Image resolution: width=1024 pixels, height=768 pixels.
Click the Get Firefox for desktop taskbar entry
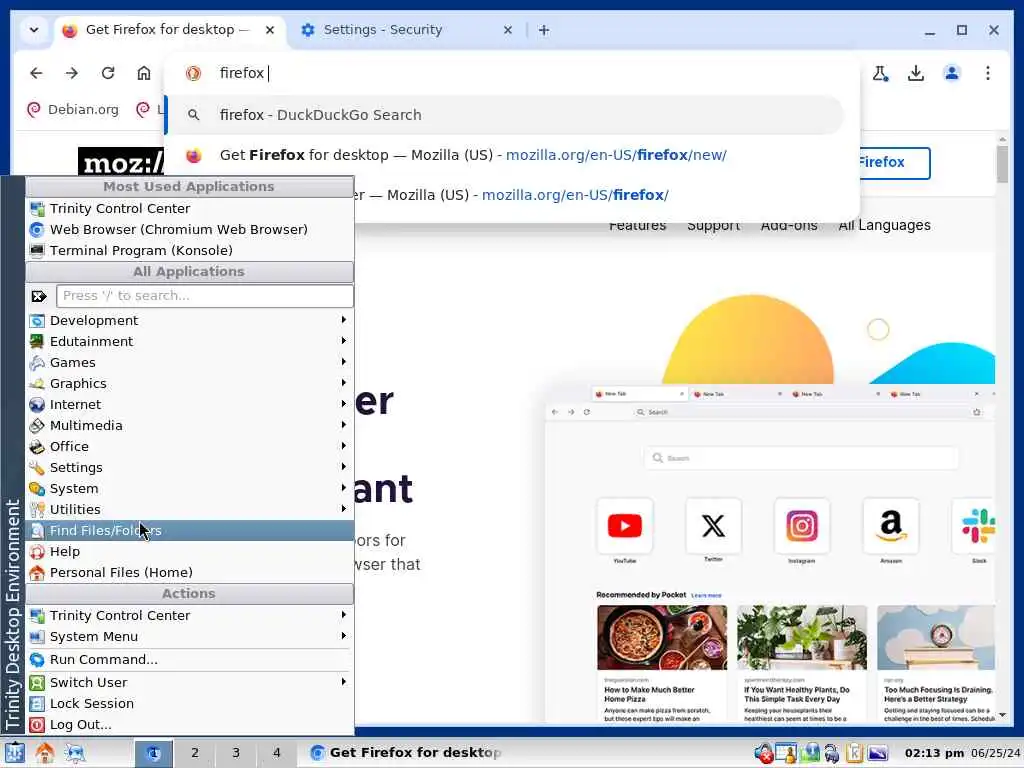click(405, 753)
